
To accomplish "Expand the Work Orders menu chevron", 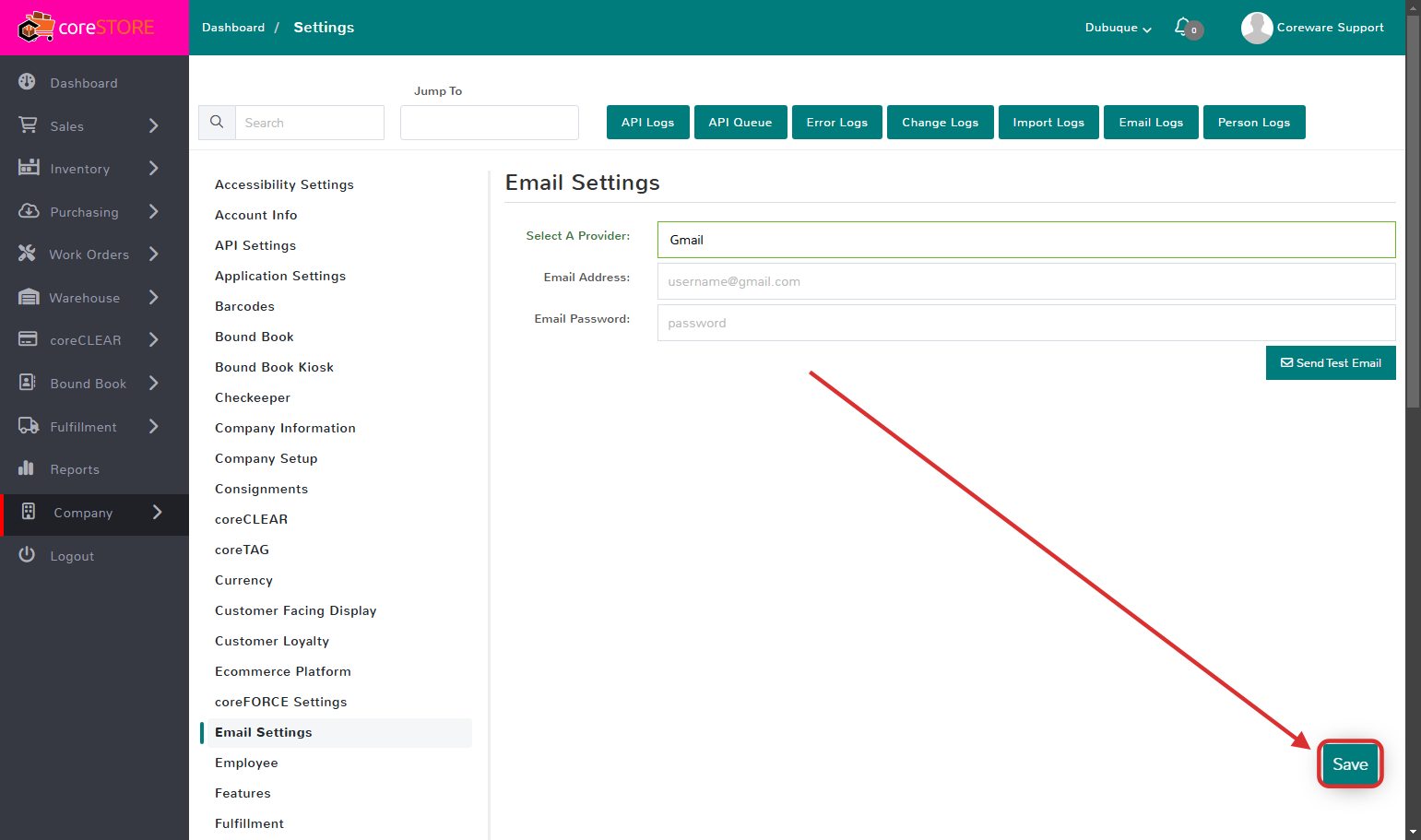I will [x=154, y=254].
